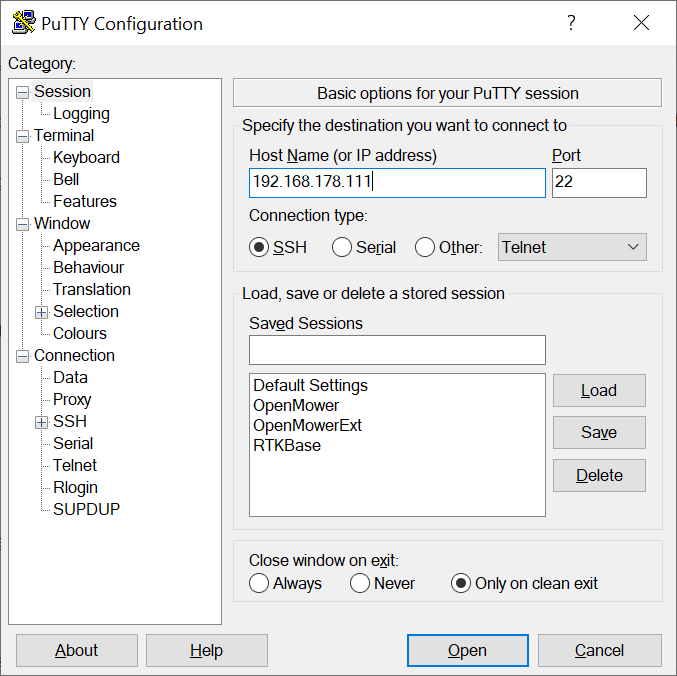The height and width of the screenshot is (676, 677).
Task: Select the Colours category
Action: pyautogui.click(x=80, y=334)
